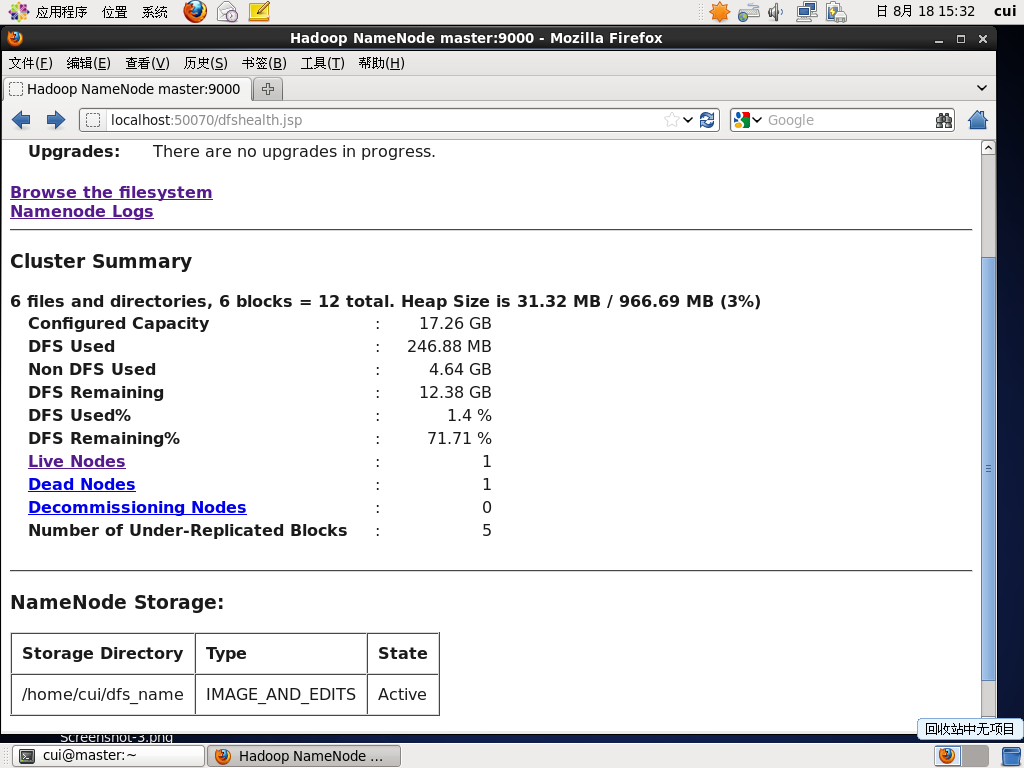Click the 12.38 GB DFS Remaining value
Screen dimensions: 1024x768
pos(455,392)
